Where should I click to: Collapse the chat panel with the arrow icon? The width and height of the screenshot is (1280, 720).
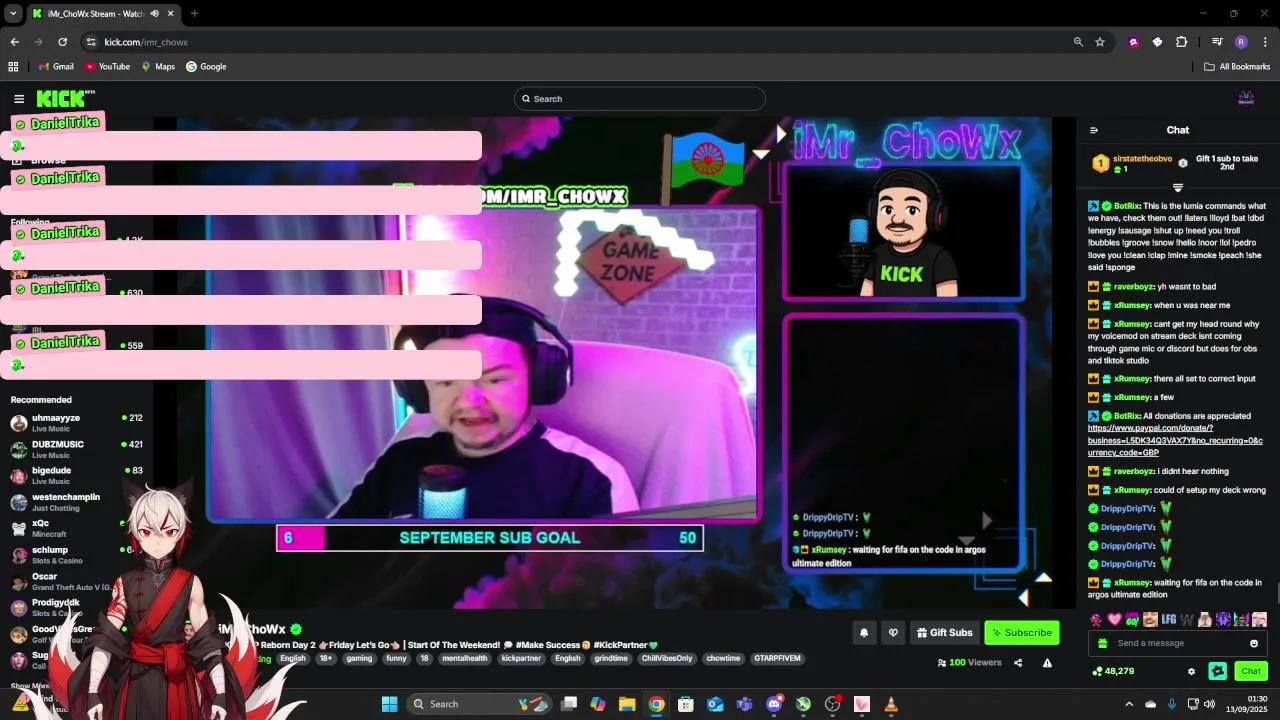[1094, 130]
